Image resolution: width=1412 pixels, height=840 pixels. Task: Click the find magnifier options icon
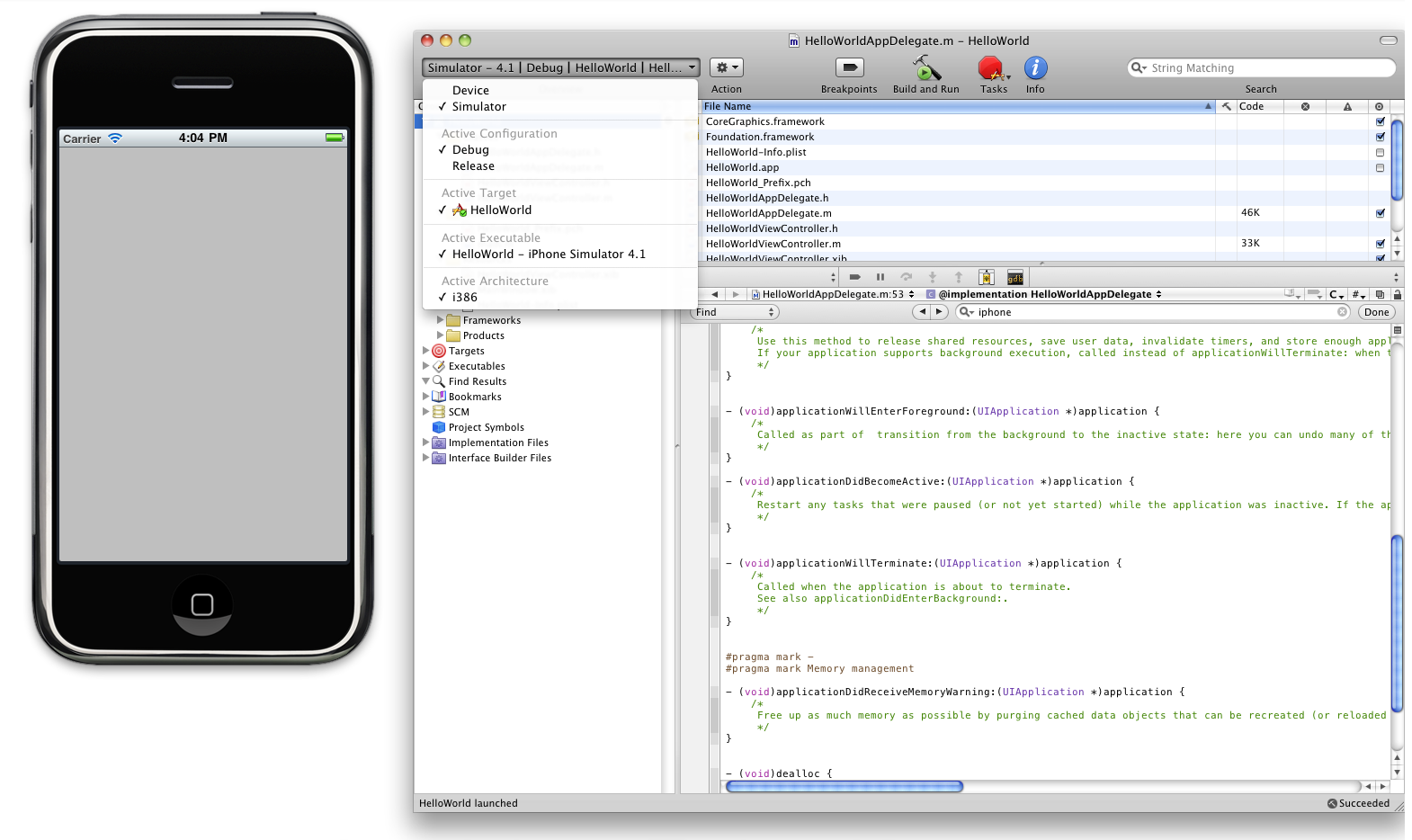pyautogui.click(x=967, y=312)
